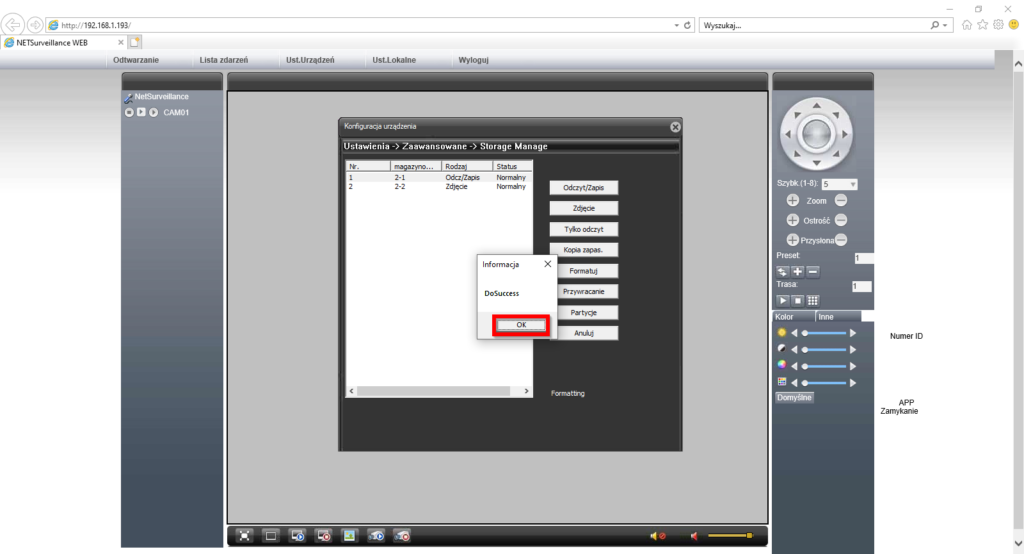Click Zoom plus icon in PTZ panel
Image resolution: width=1024 pixels, height=554 pixels.
(x=793, y=201)
